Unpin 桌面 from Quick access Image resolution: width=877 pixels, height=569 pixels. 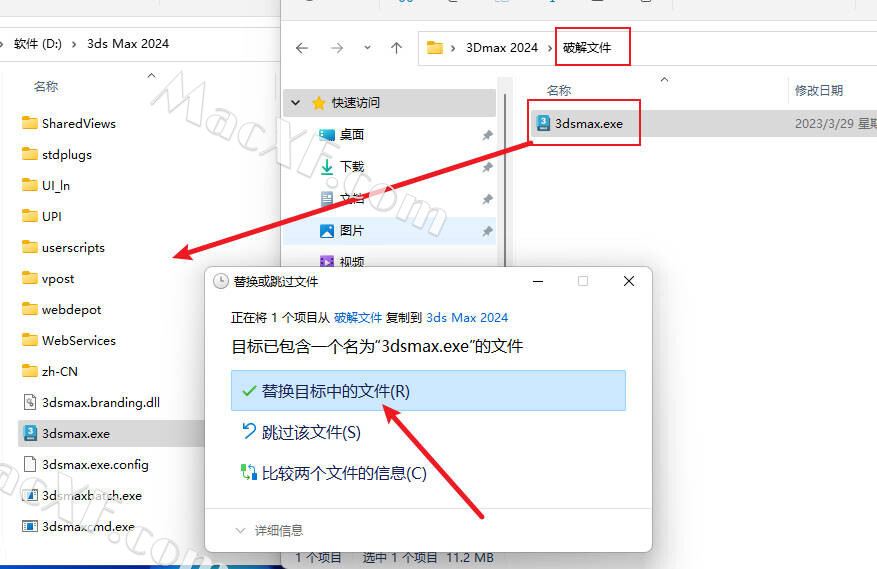pyautogui.click(x=487, y=135)
